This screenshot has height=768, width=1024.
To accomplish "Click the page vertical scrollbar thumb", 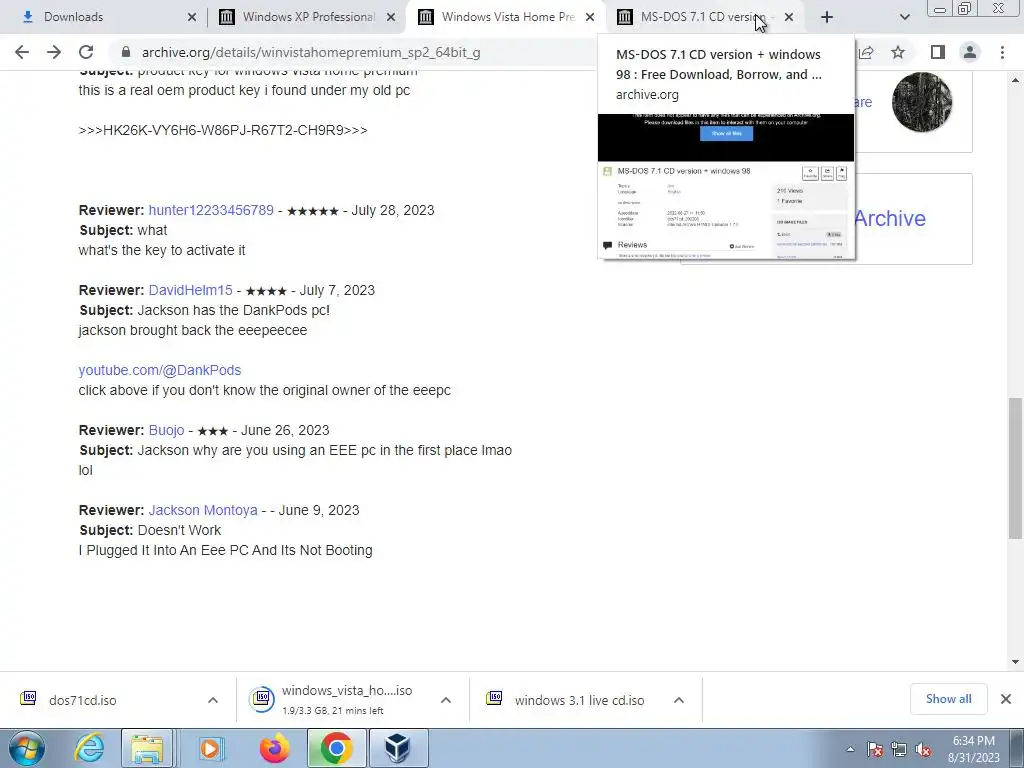I will tap(1016, 468).
